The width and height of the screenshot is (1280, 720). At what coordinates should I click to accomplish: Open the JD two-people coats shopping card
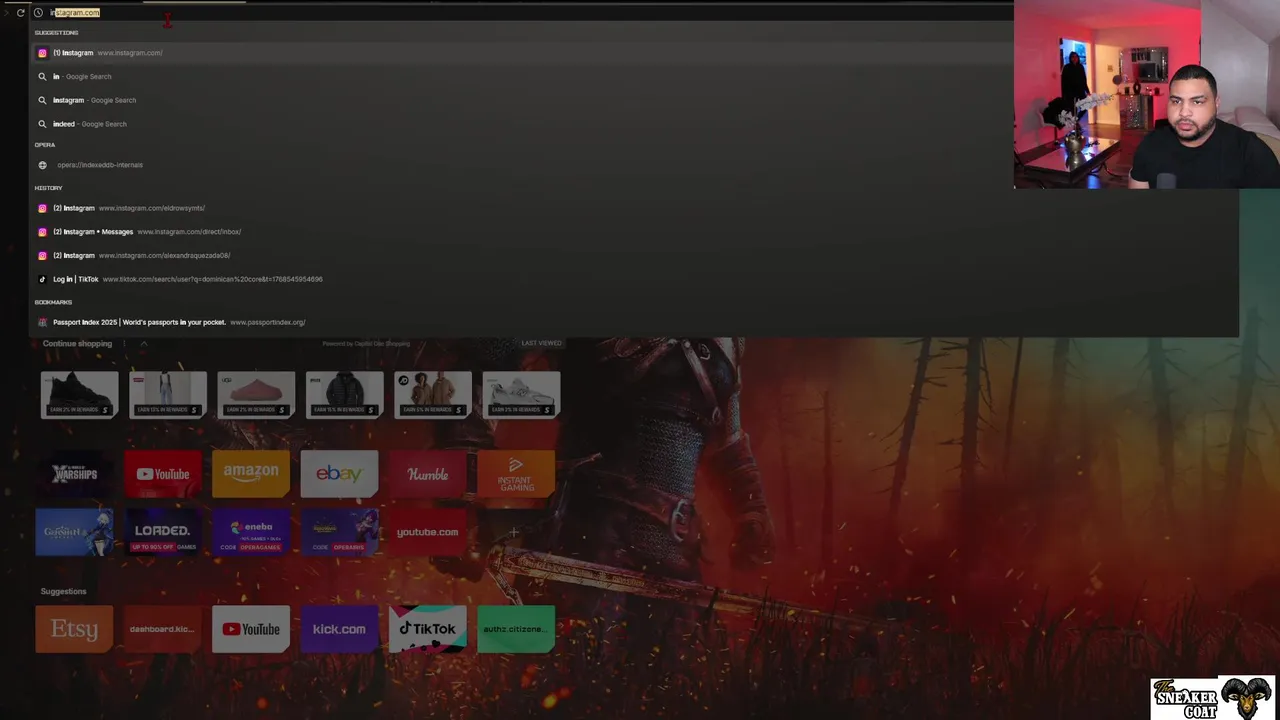point(433,394)
